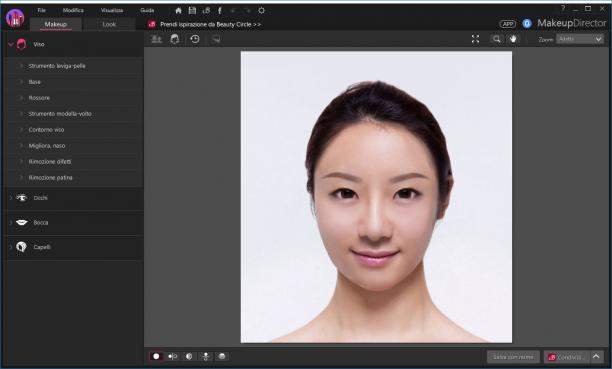Toggle the split before/after view

tap(189, 356)
